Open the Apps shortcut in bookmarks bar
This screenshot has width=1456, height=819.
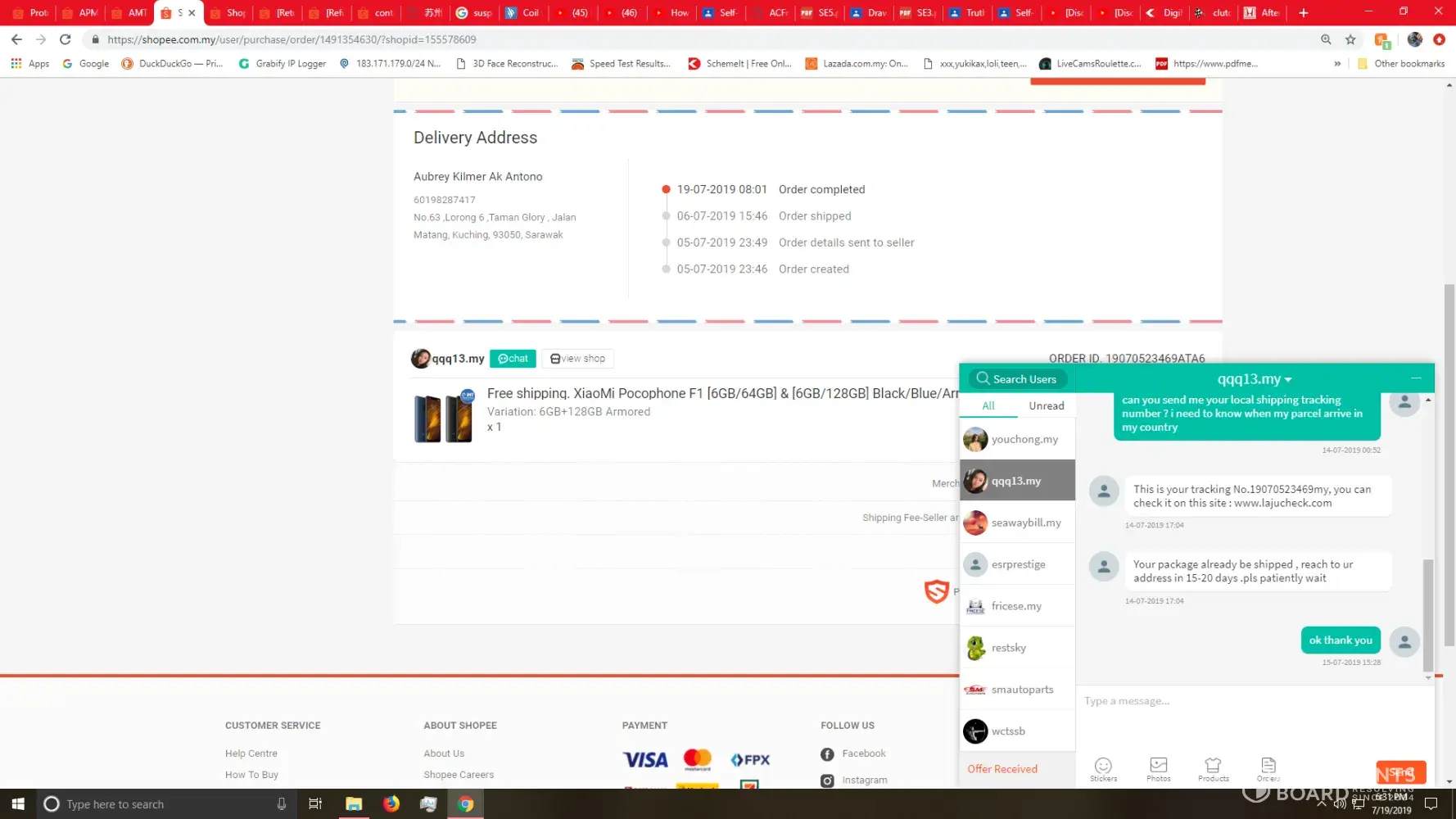coord(29,63)
